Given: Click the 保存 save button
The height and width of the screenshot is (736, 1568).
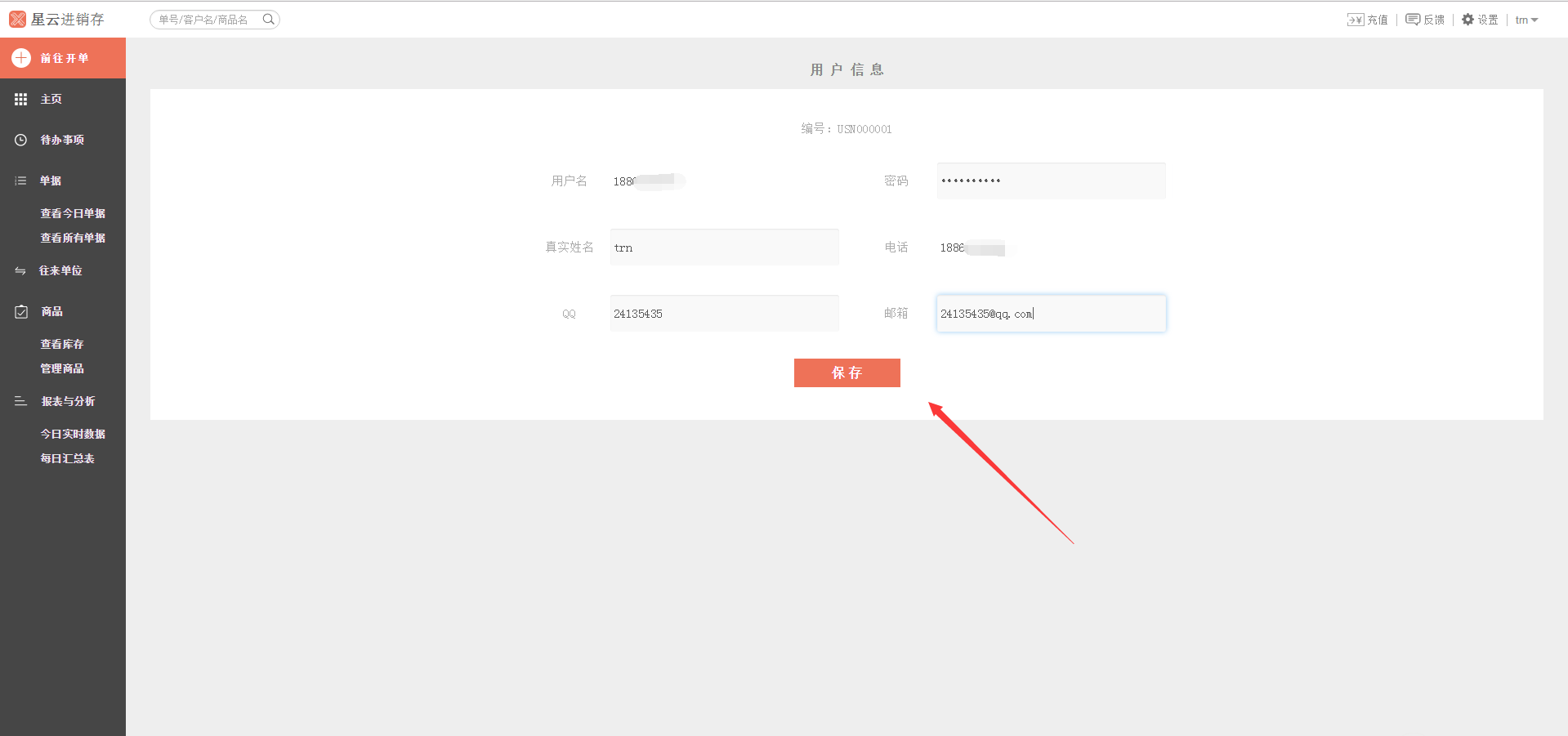Looking at the screenshot, I should pos(847,372).
